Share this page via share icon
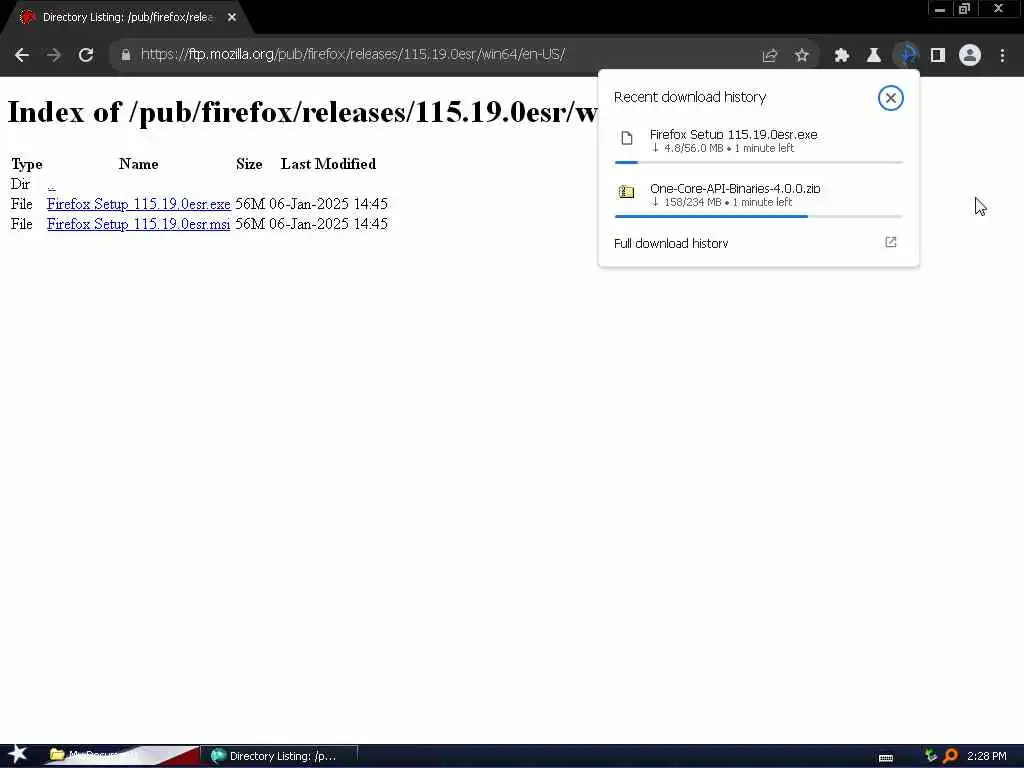The image size is (1024, 768). tap(770, 56)
